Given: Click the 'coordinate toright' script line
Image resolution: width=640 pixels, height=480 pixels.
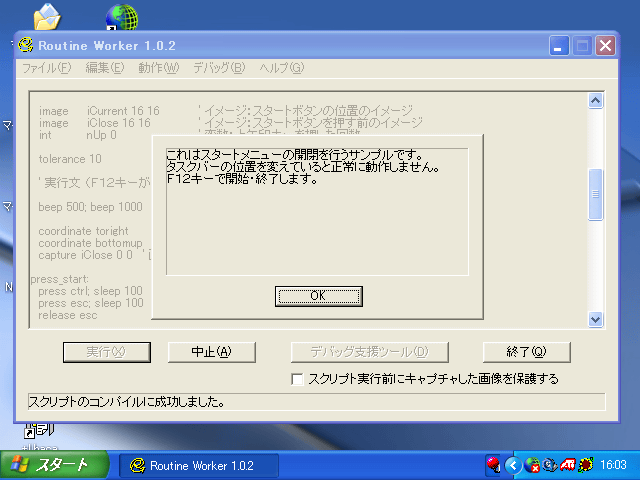Looking at the screenshot, I should pyautogui.click(x=83, y=231).
